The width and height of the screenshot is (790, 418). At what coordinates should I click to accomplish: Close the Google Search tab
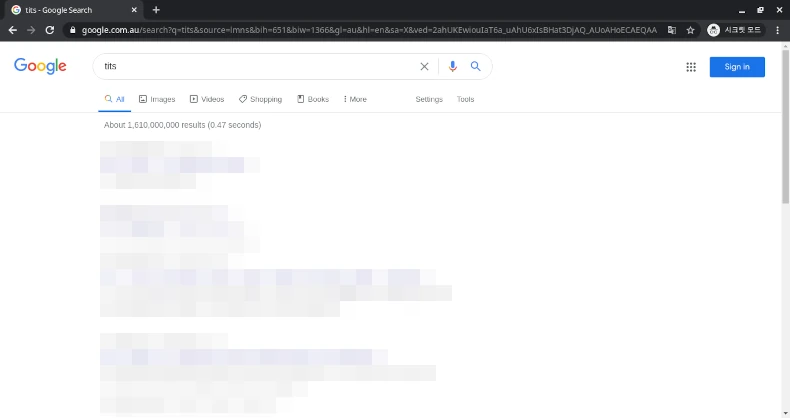coord(134,10)
